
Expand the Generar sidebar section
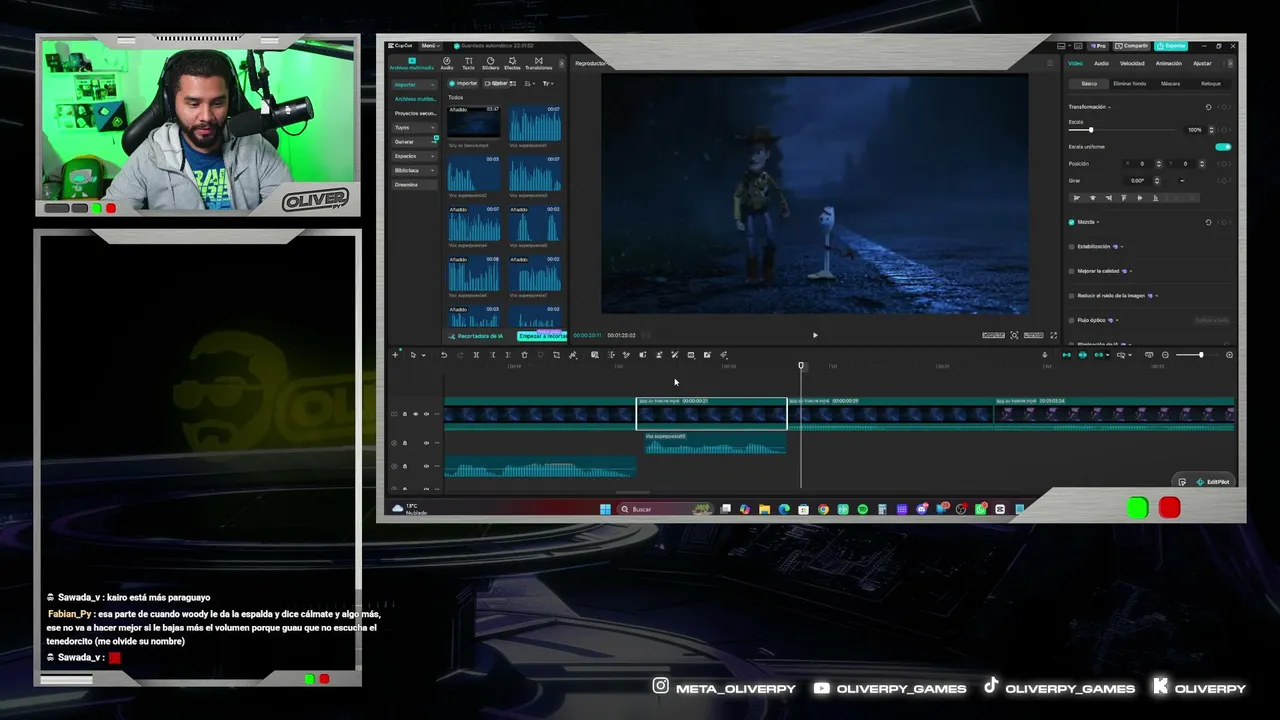[x=415, y=142]
